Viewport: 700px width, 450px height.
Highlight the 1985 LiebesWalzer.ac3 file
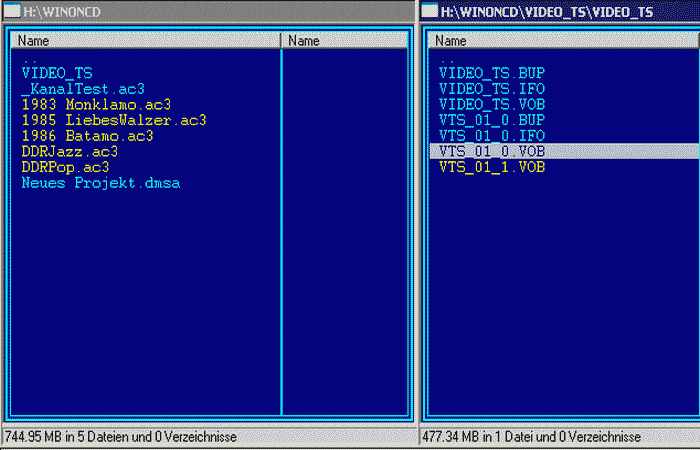pyautogui.click(x=113, y=120)
